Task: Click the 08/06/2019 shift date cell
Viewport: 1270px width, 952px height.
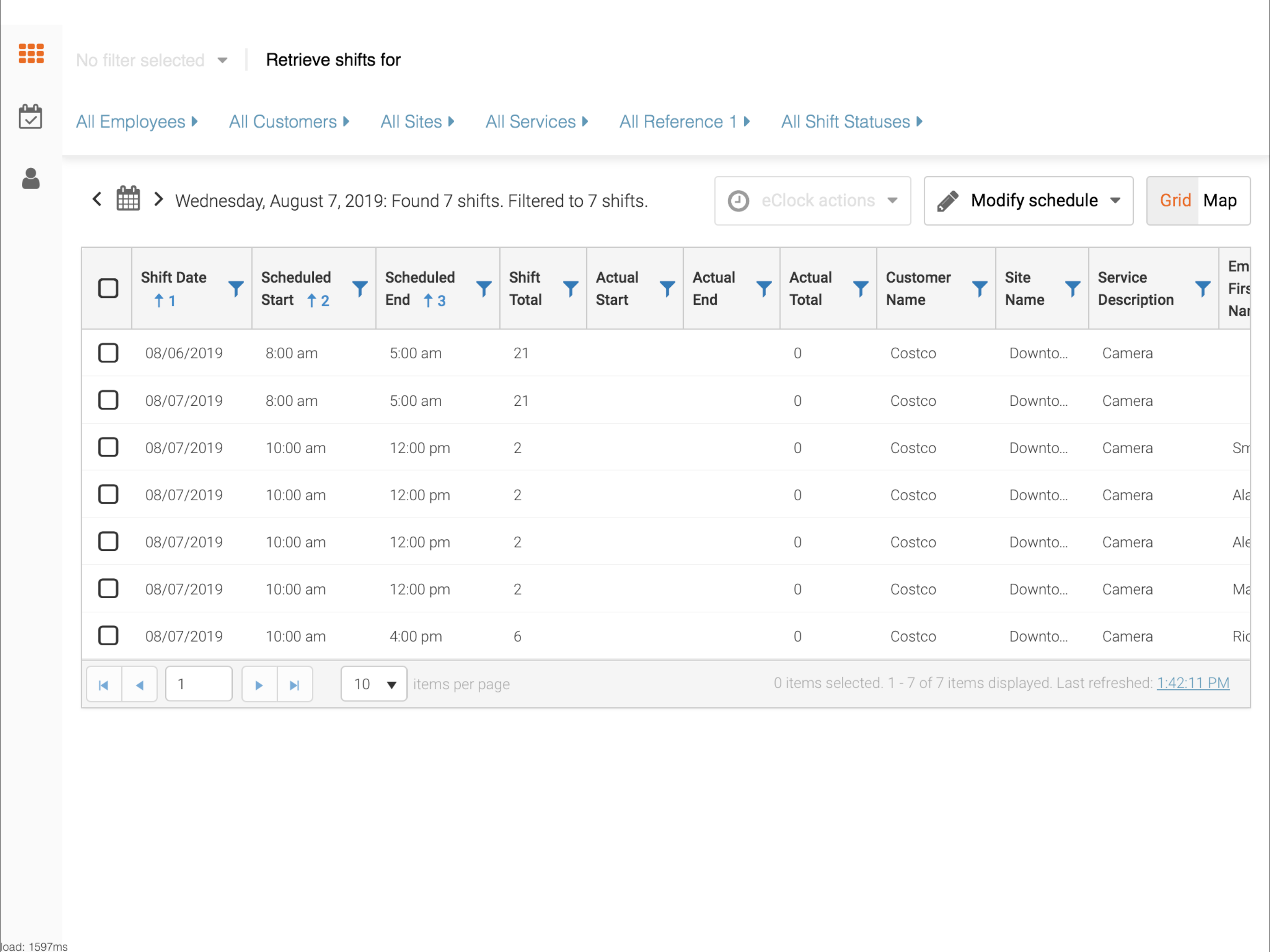Action: tap(184, 353)
